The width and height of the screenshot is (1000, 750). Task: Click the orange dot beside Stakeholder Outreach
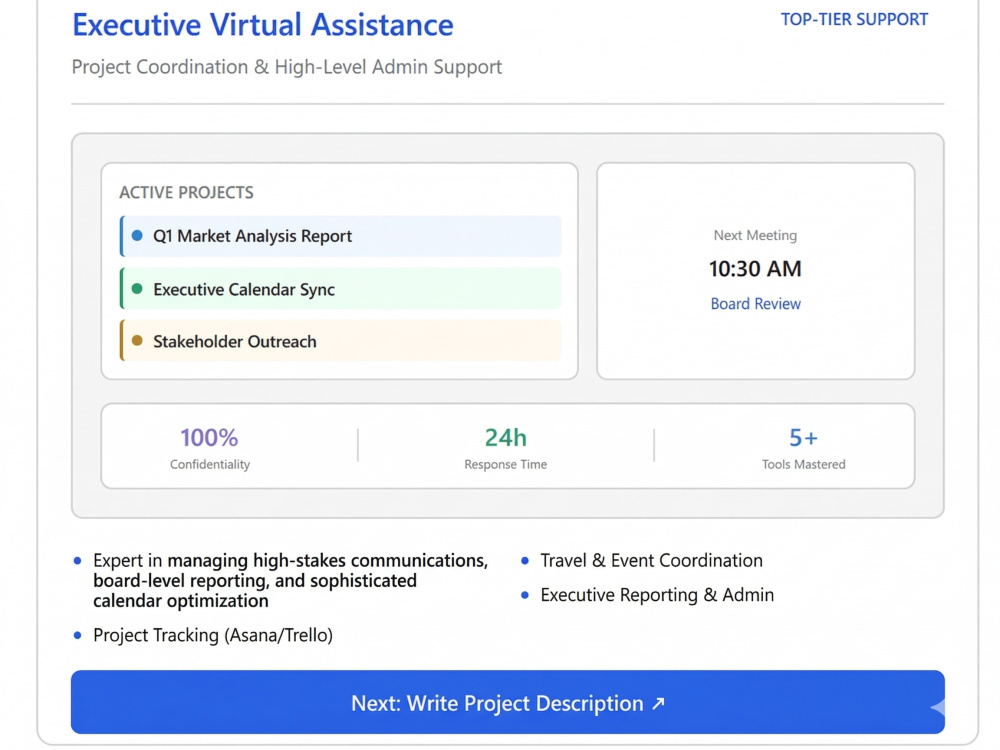(137, 341)
